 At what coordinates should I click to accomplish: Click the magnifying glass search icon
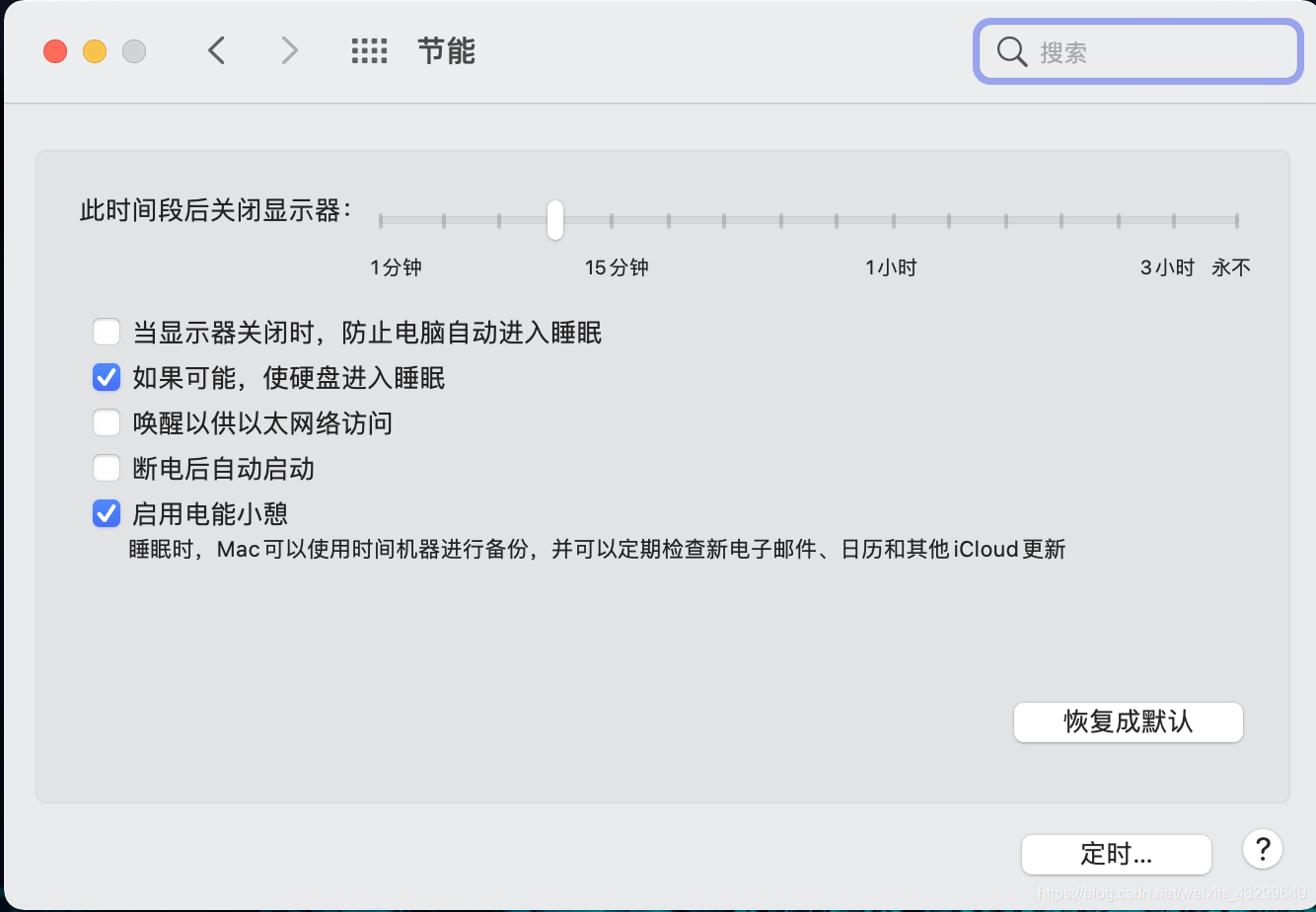coord(1012,51)
